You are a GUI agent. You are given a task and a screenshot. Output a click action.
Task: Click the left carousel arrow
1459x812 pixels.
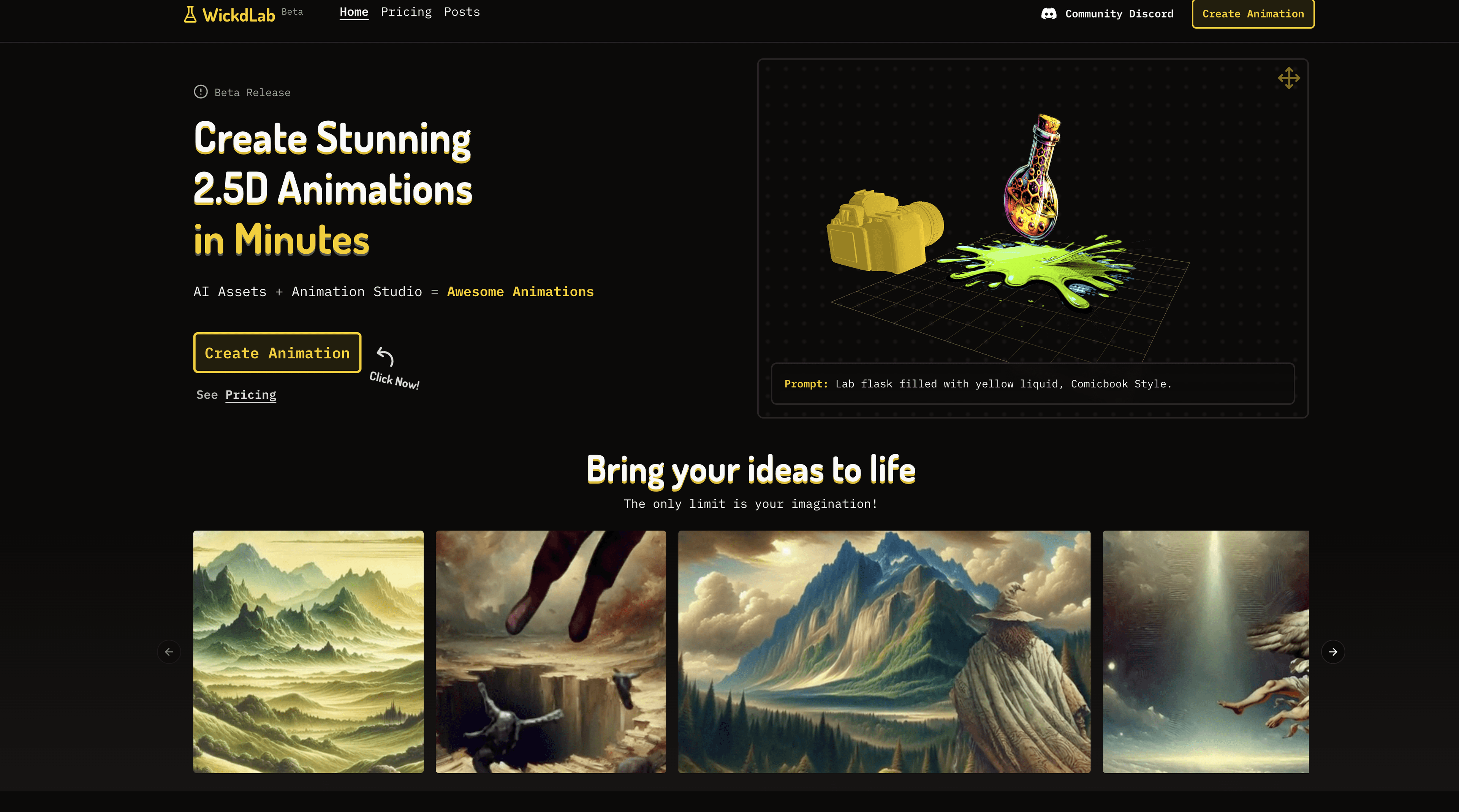[x=169, y=652]
